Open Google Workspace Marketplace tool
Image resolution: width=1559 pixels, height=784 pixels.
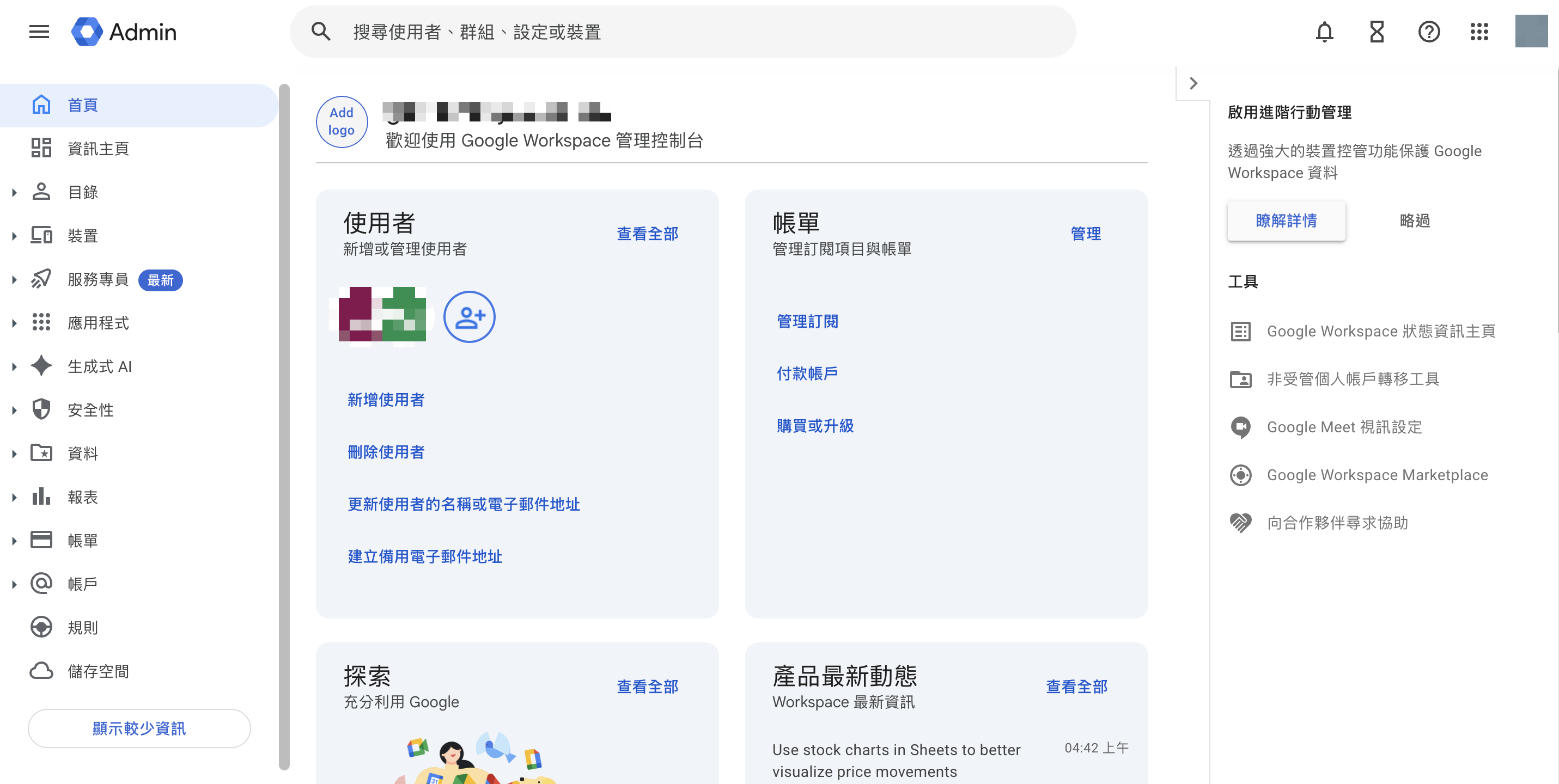[1359, 475]
